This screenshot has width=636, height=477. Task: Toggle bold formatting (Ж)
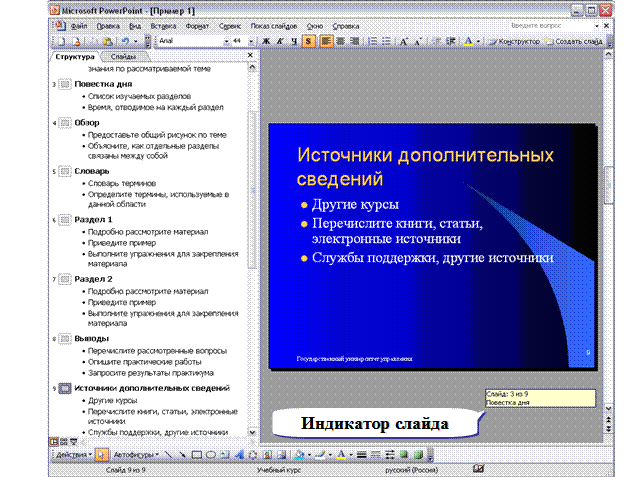pyautogui.click(x=266, y=41)
